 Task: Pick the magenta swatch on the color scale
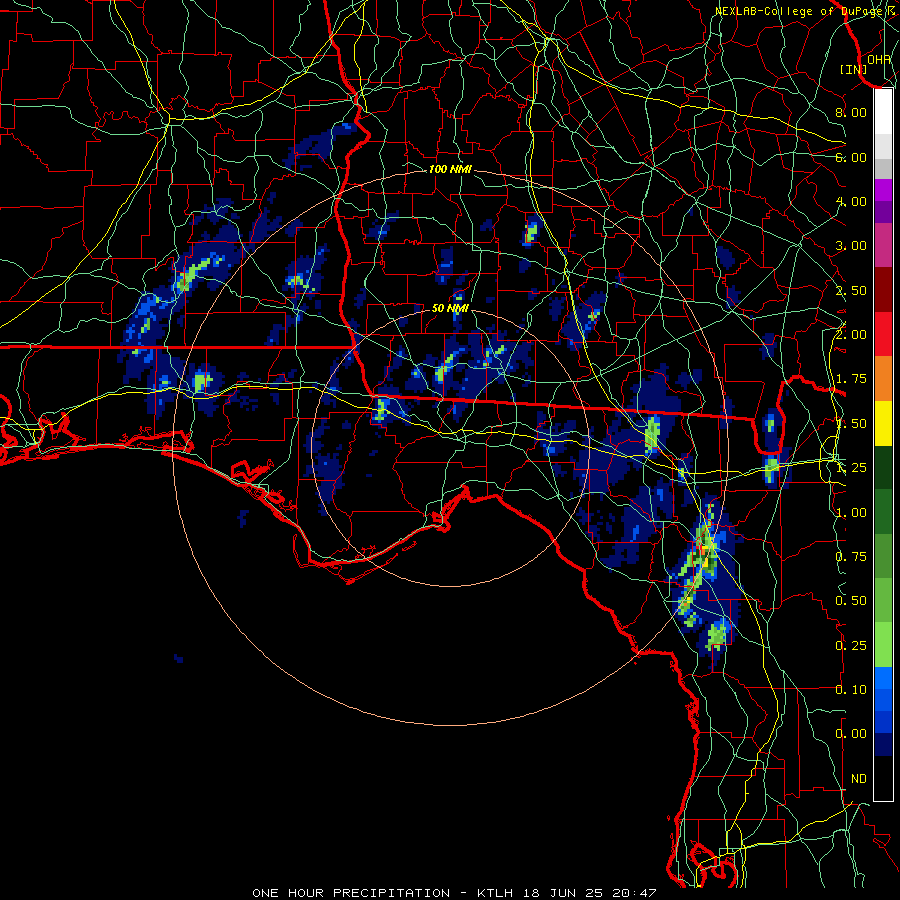(883, 190)
